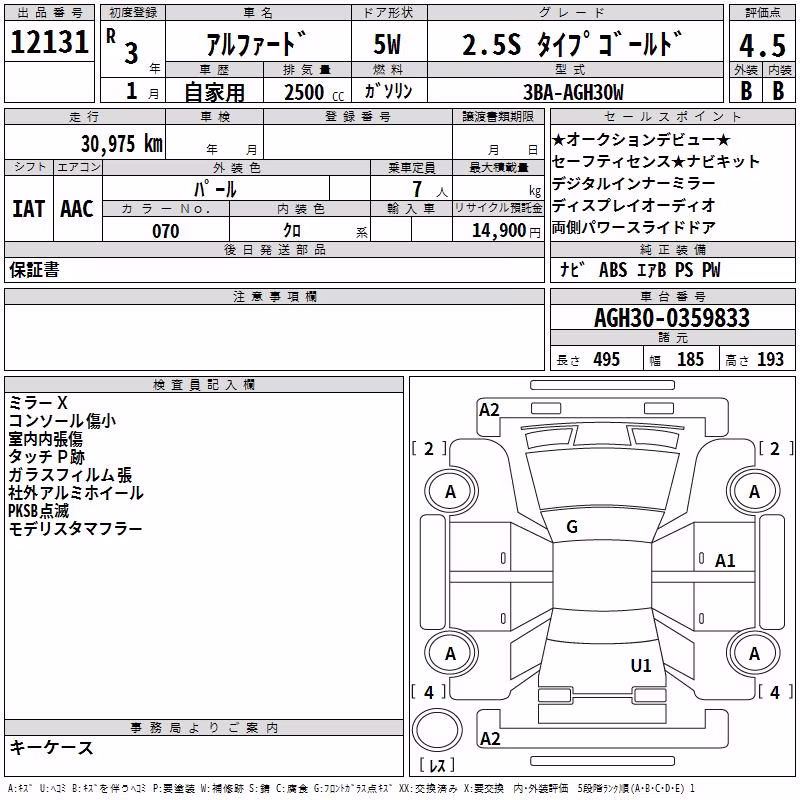Click the displacement value 2500 cc
Screen dimensions: 800x800
[x=314, y=92]
